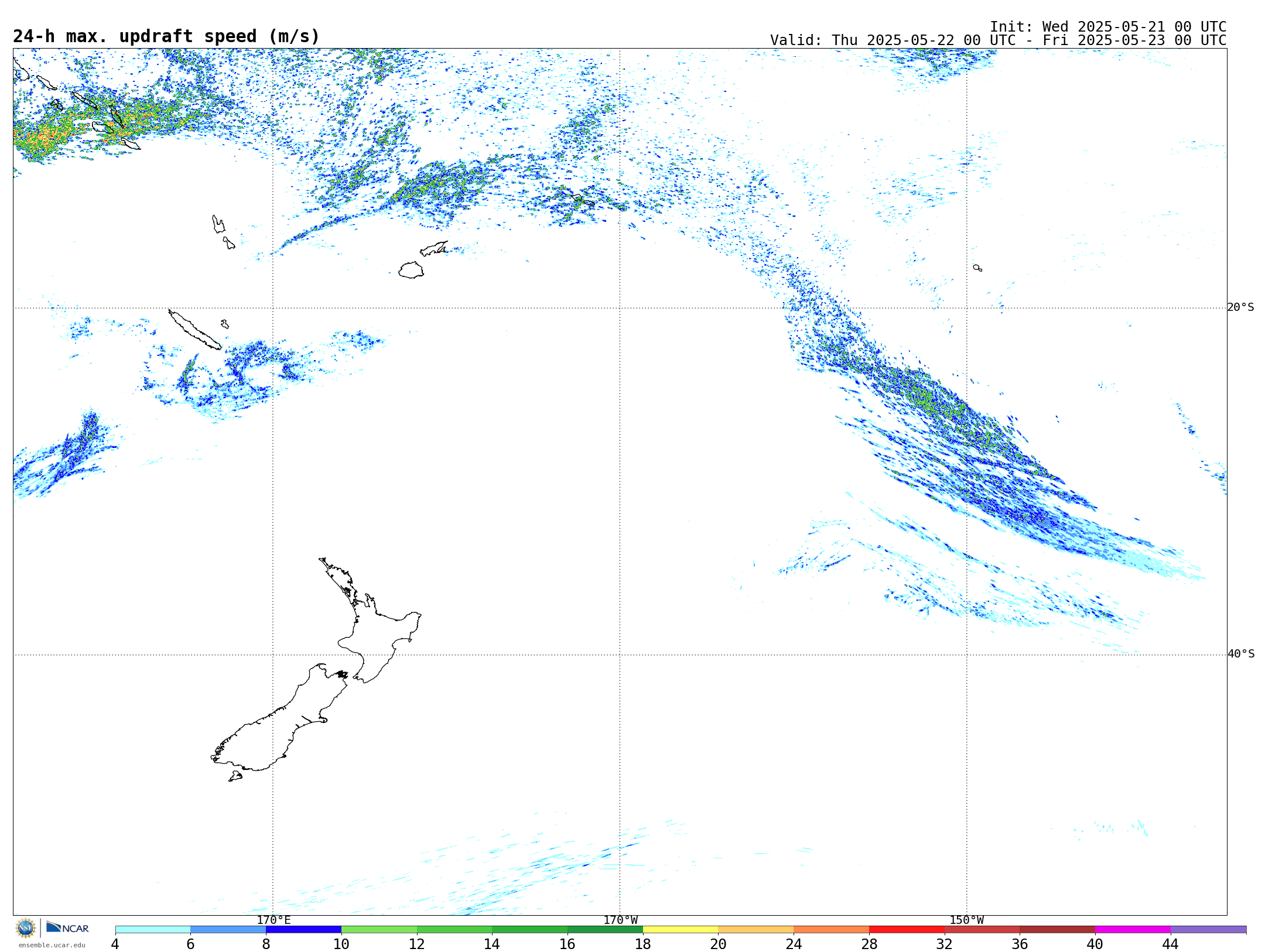Click the NCAR logo
The height and width of the screenshot is (952, 1265).
tap(67, 927)
